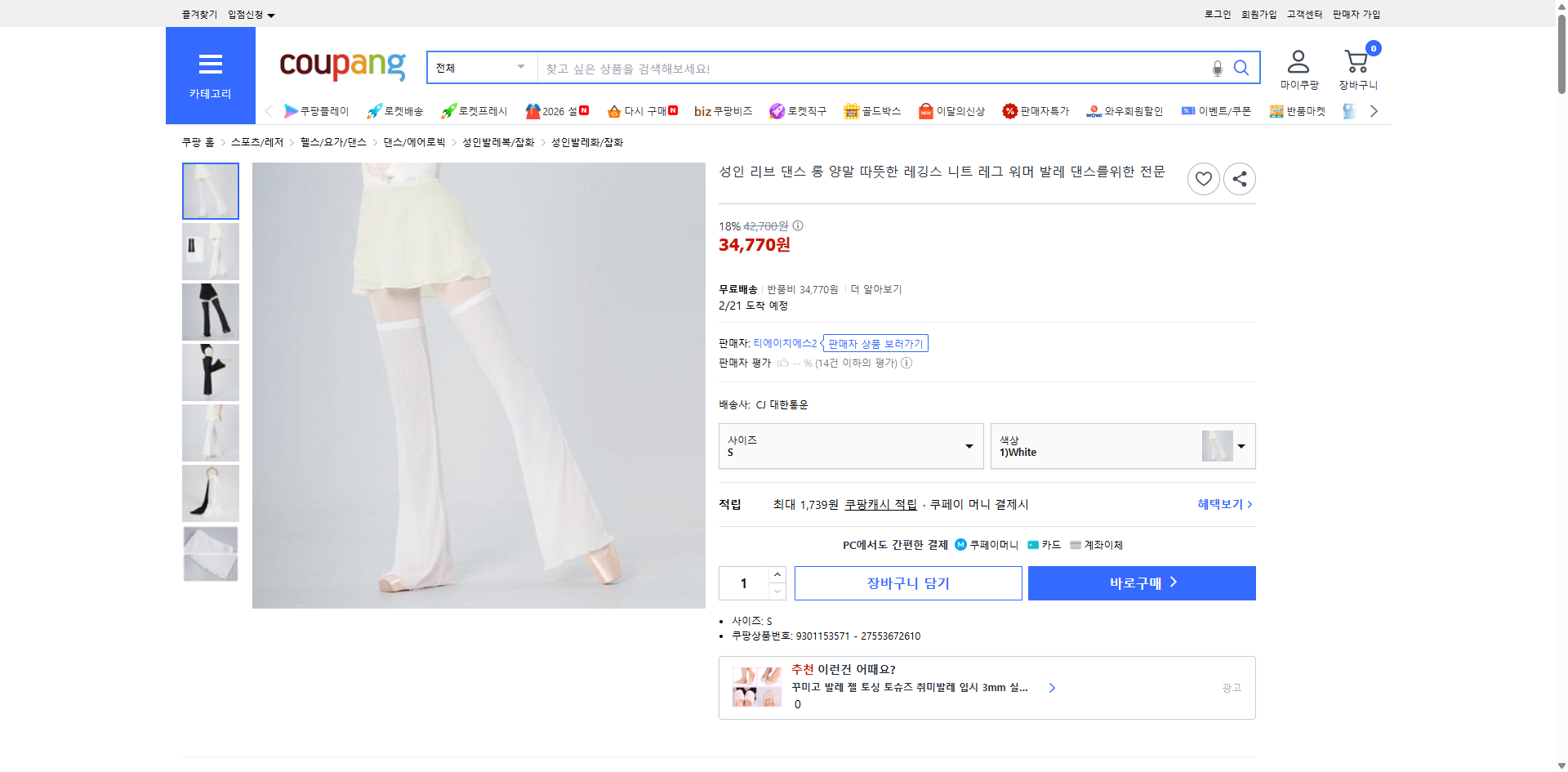This screenshot has height=772, width=1568.
Task: Toggle the wishlist heart on this product
Action: (1203, 179)
